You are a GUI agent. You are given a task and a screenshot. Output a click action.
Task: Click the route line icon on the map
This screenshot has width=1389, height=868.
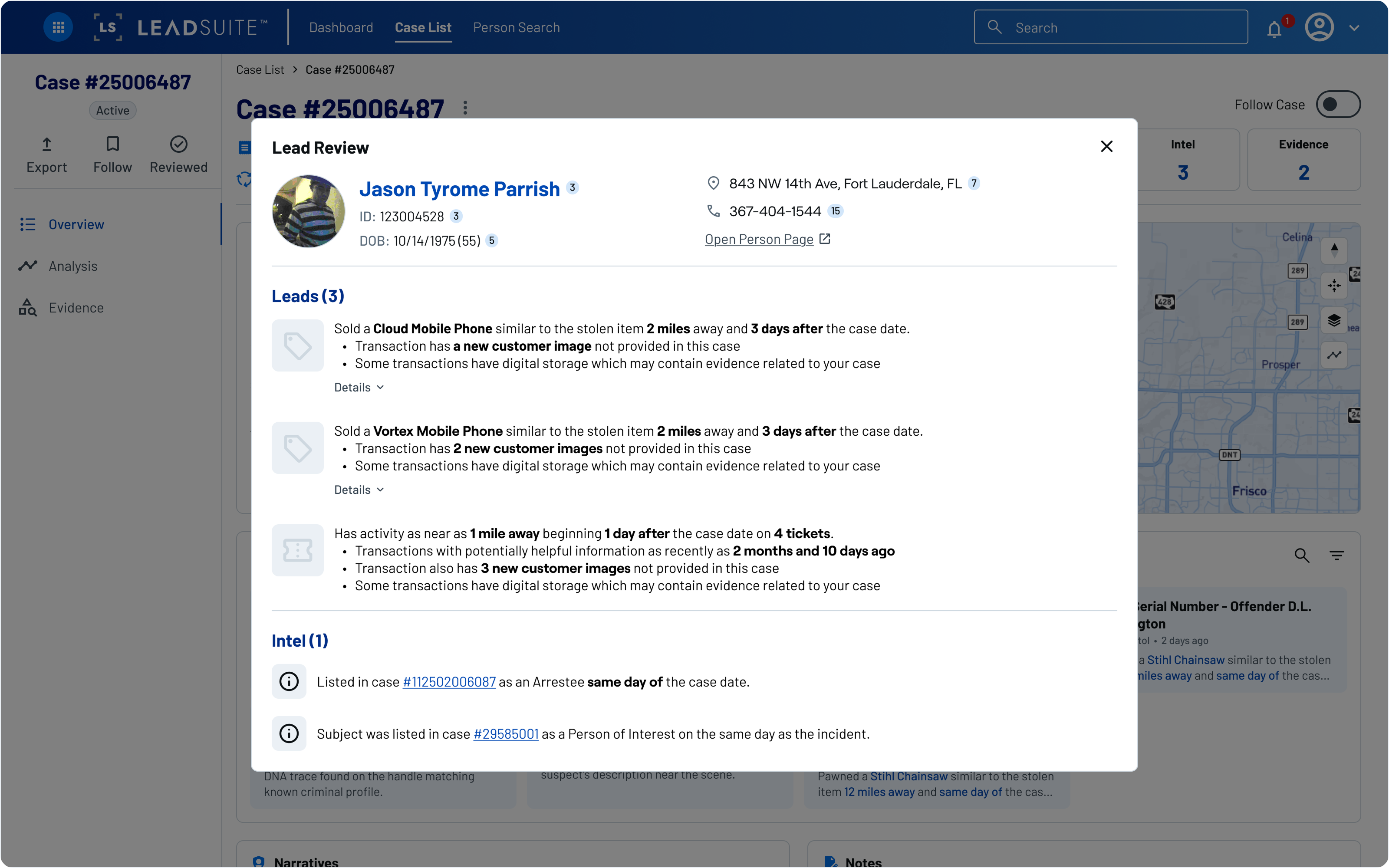(x=1334, y=355)
